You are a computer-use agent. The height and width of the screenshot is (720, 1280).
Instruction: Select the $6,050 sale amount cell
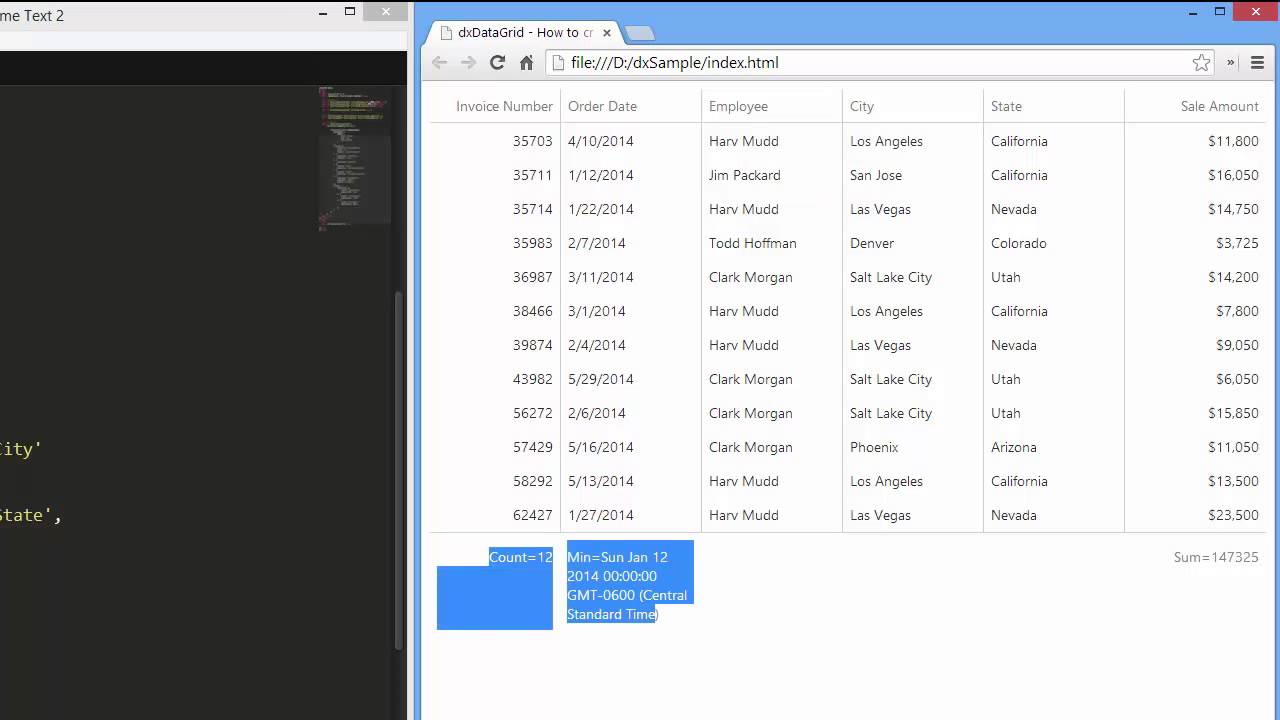(x=1237, y=379)
